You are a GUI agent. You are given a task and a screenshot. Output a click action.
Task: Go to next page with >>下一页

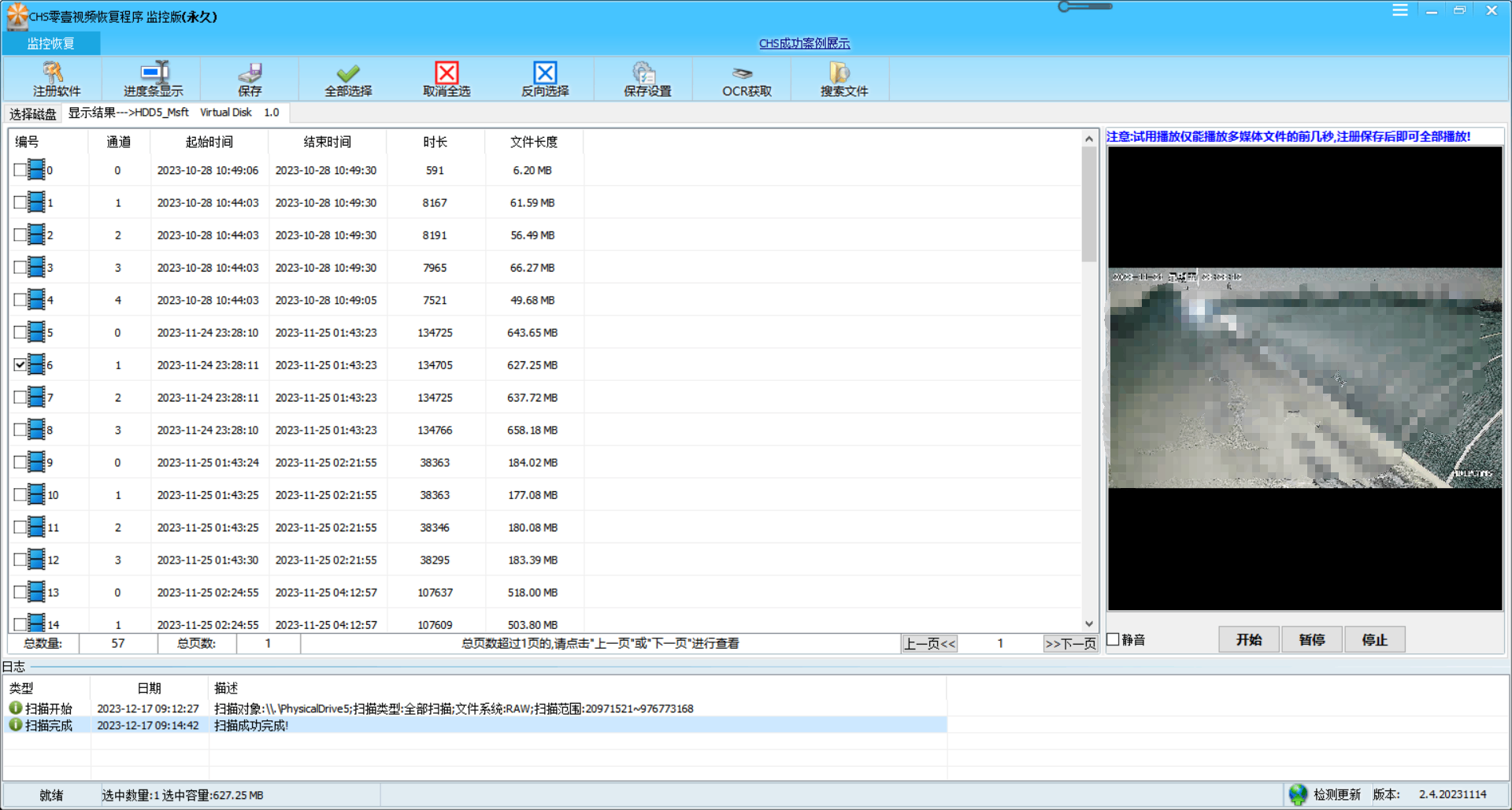click(1070, 643)
